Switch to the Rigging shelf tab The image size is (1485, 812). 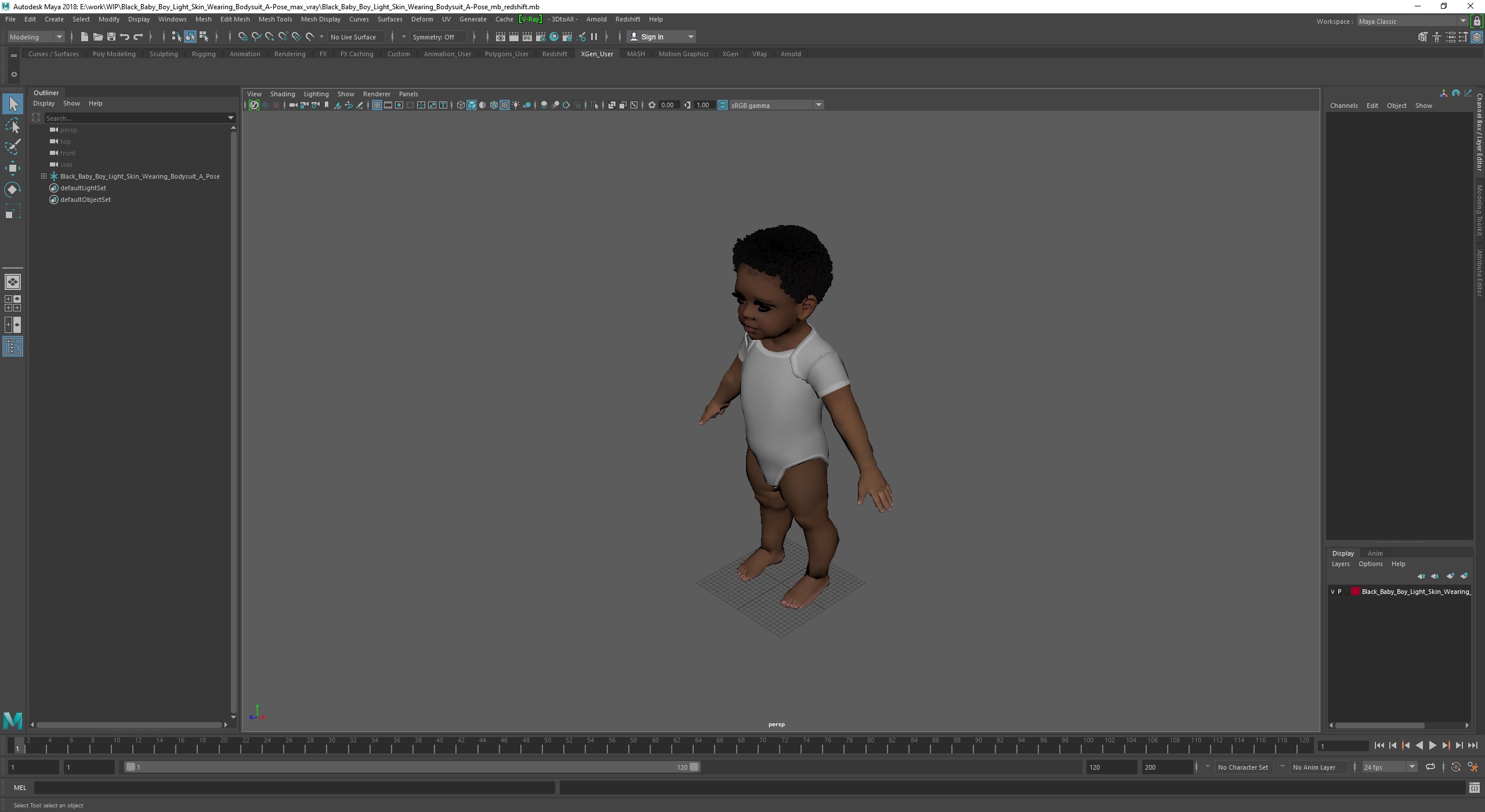[204, 54]
